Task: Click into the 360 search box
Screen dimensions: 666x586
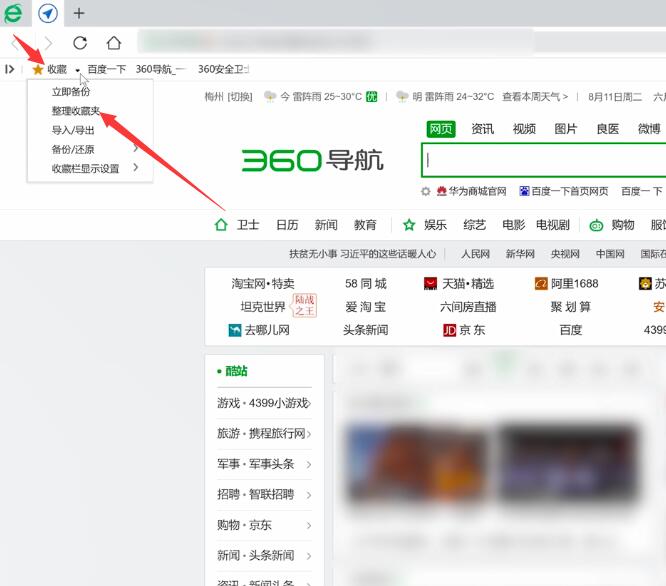Action: click(x=544, y=160)
